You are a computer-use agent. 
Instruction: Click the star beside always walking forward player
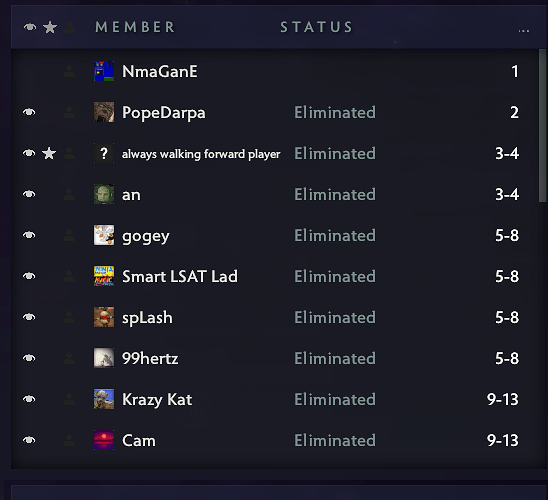[x=49, y=153]
